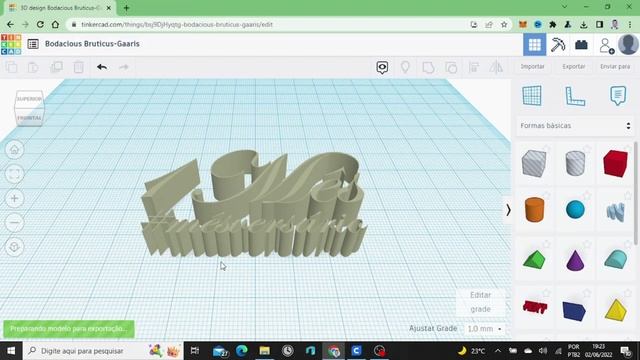
Task: Pick the orange cylinder shape
Action: click(534, 210)
